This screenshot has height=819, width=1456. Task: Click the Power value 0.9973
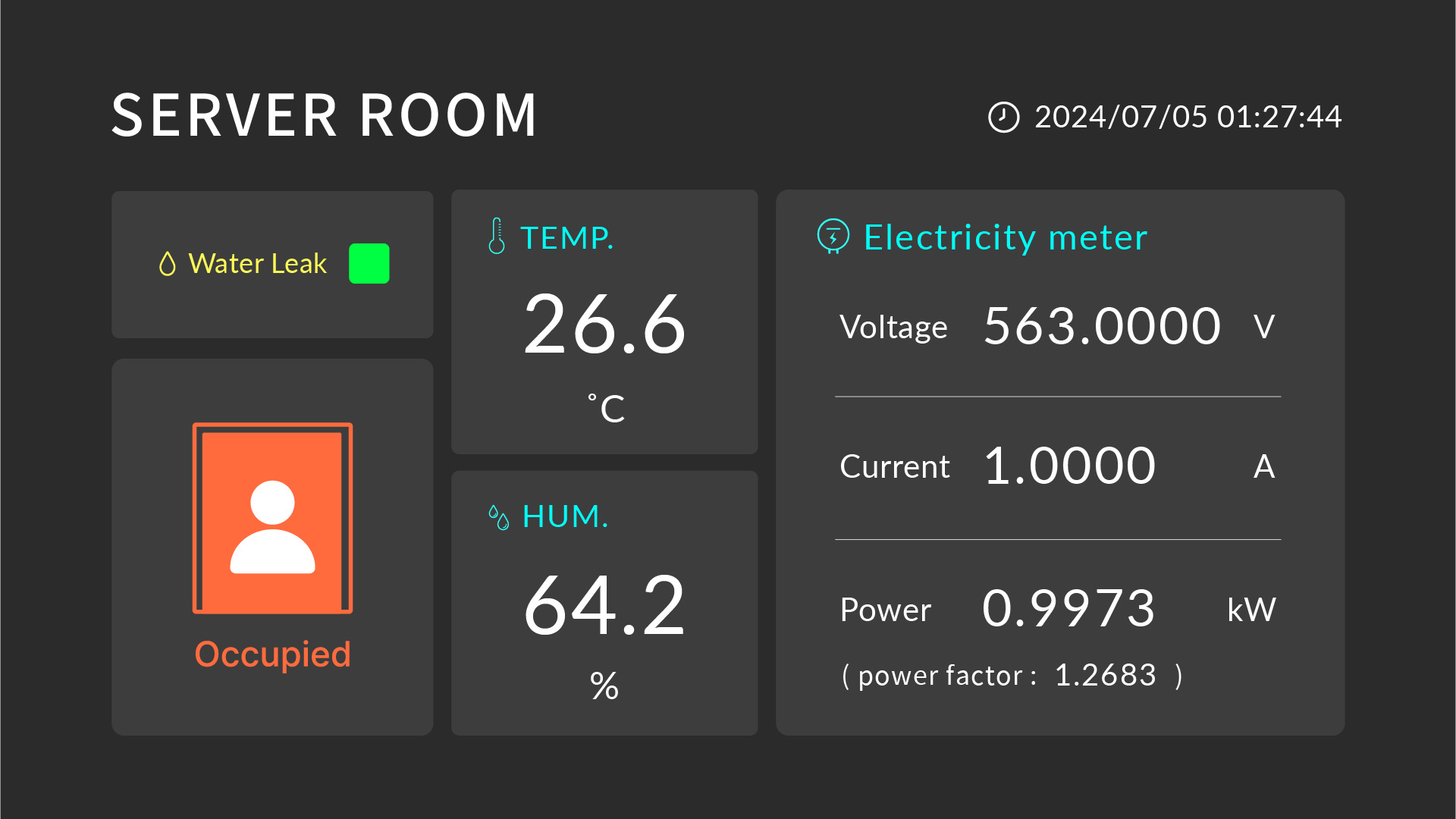[1068, 609]
